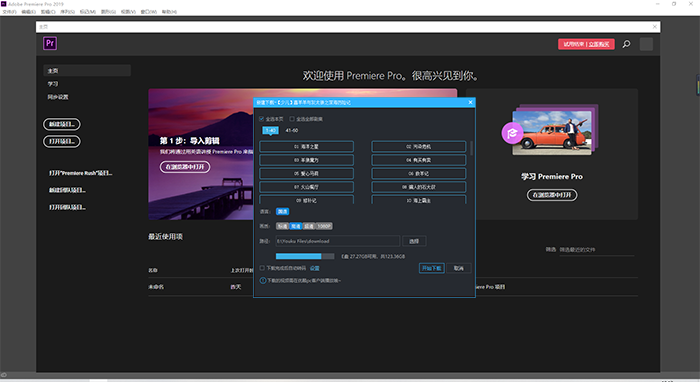Click open-in-browser button under Learn Premiere Pro

coord(552,195)
